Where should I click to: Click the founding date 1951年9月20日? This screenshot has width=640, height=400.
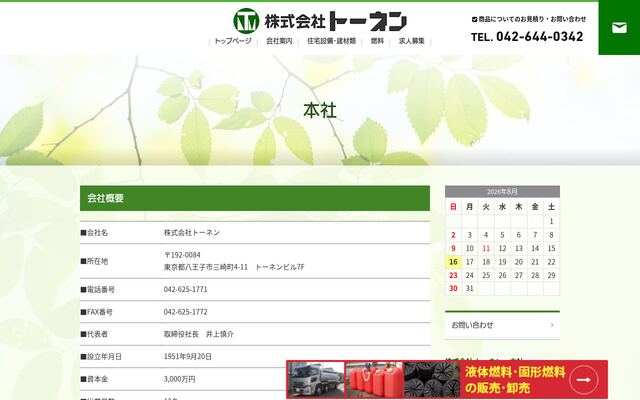point(188,357)
